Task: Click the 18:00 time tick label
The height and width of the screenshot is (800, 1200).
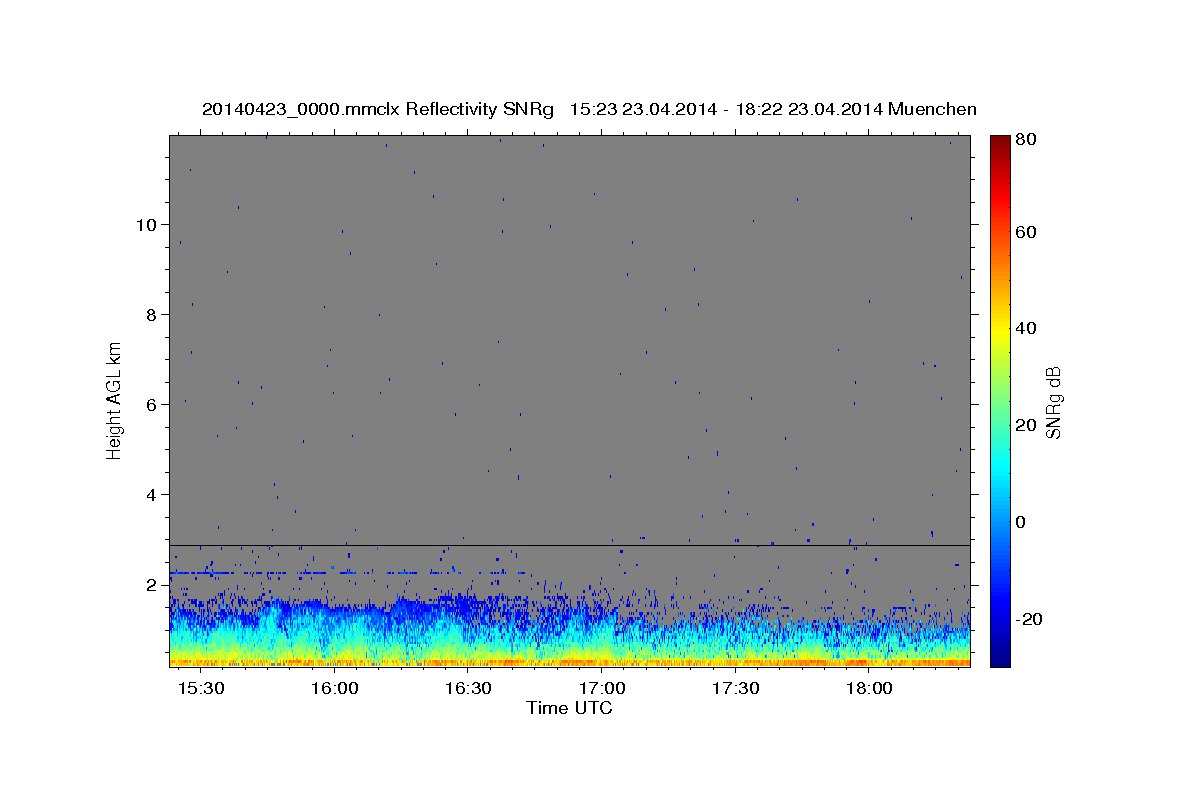Action: (x=869, y=689)
